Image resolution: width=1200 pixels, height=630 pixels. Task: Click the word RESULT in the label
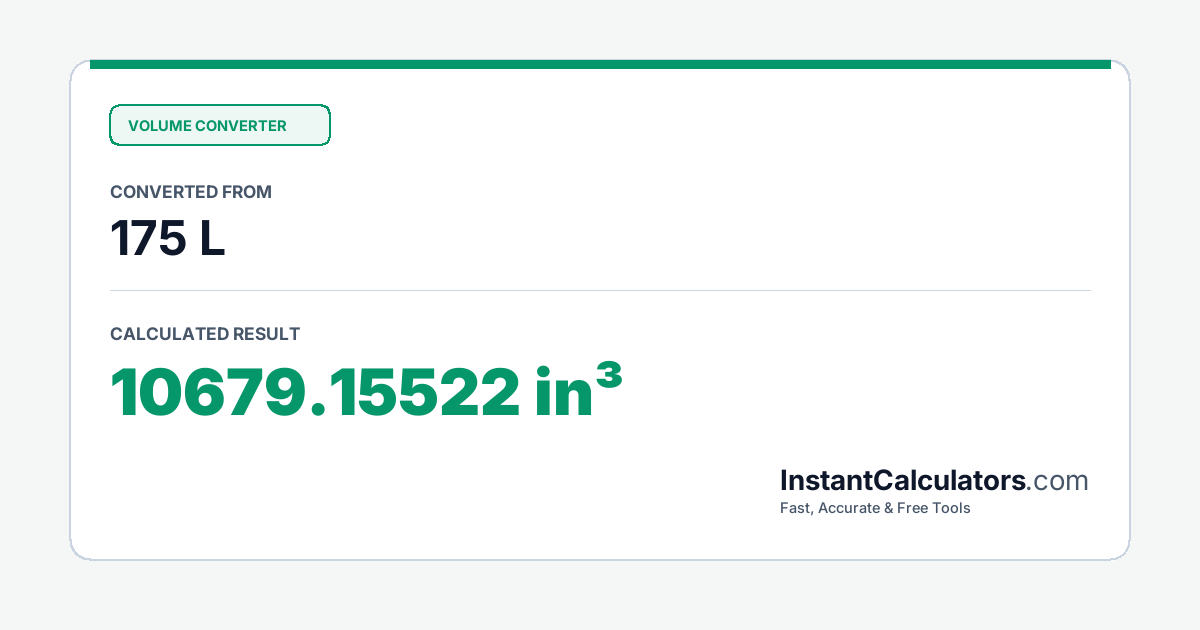click(x=266, y=334)
